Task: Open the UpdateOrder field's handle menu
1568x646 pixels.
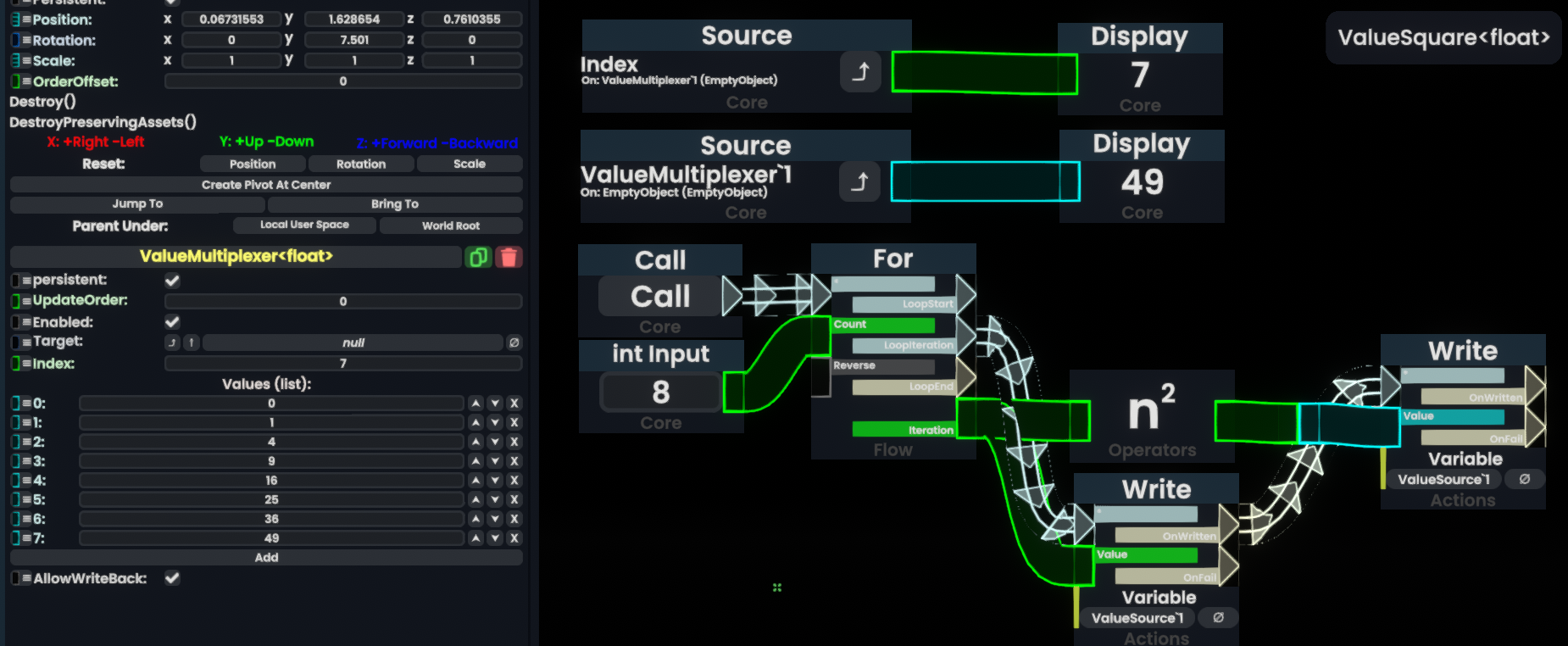Action: click(x=15, y=301)
